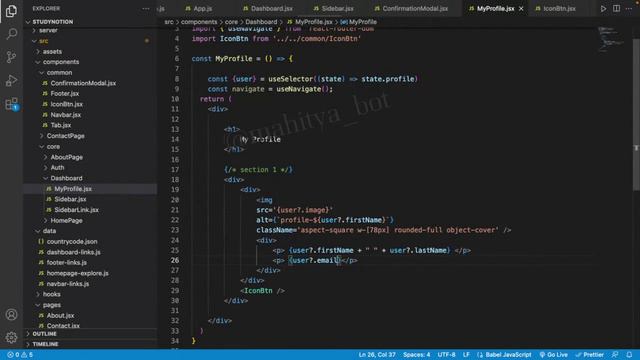Select encoding UTF-8

pyautogui.click(x=447, y=355)
